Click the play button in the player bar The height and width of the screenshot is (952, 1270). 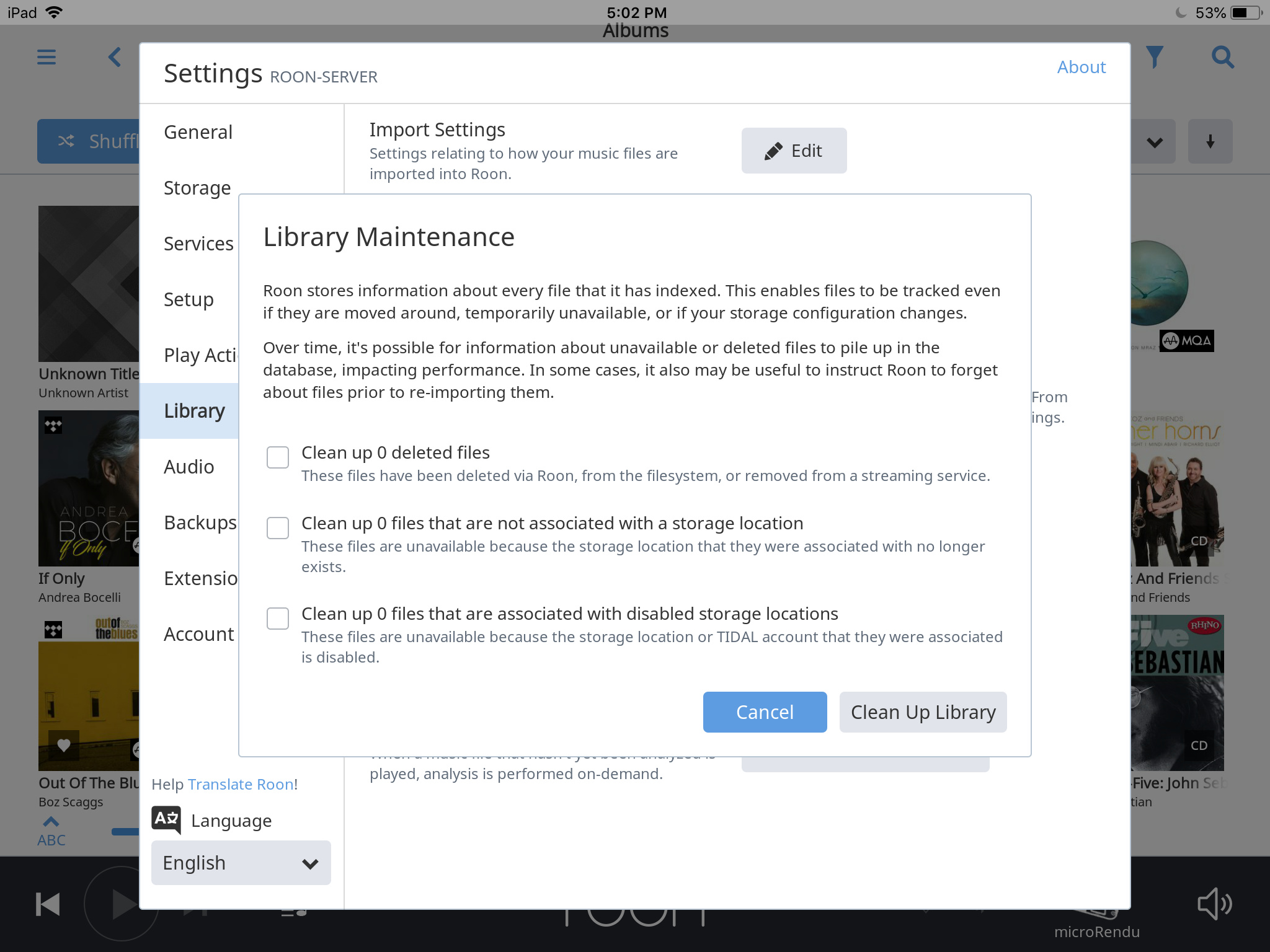click(x=122, y=904)
